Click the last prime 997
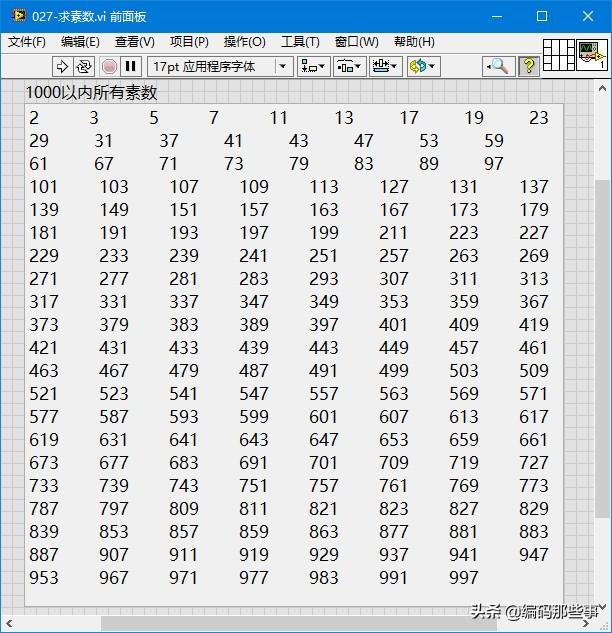 464,578
